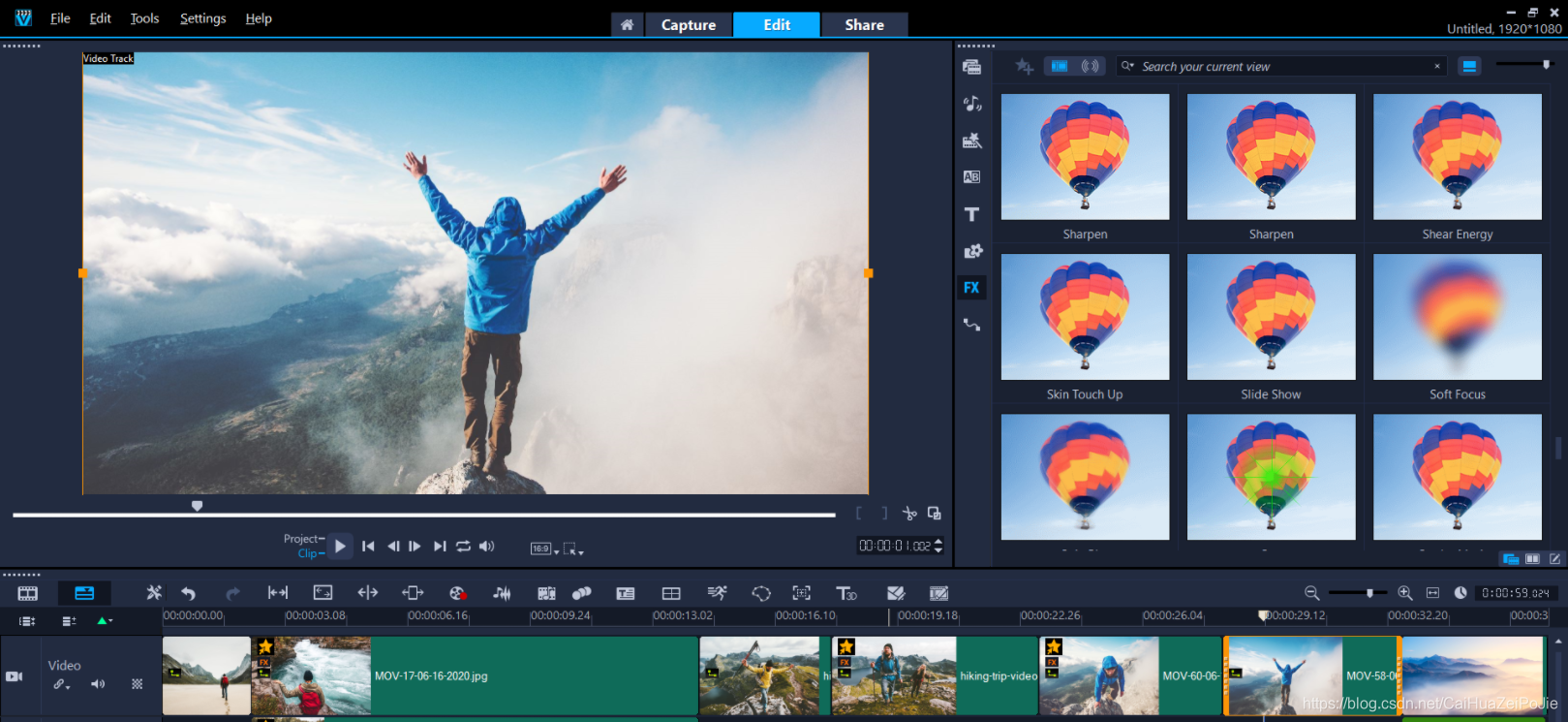Open the search filter dropdown arrow
Viewport: 1568px width, 722px height.
(1127, 66)
